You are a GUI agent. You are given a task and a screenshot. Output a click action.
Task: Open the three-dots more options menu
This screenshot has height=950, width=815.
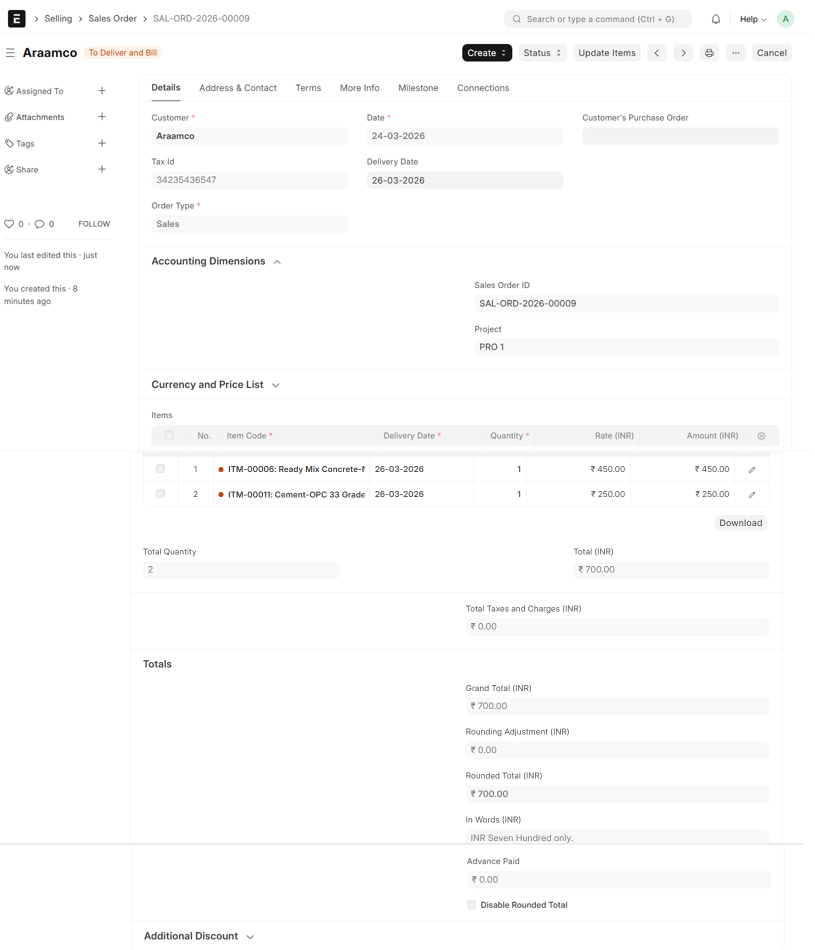[x=736, y=53]
